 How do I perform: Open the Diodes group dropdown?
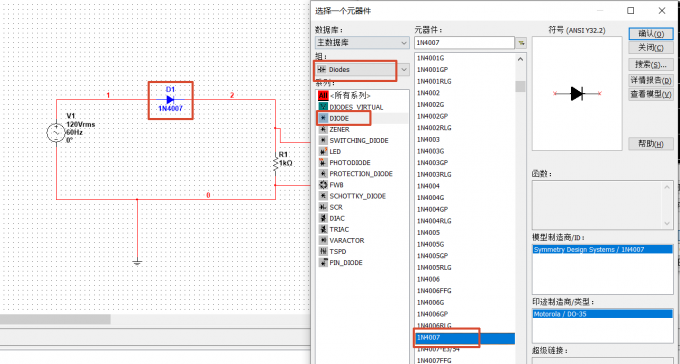[x=362, y=69]
